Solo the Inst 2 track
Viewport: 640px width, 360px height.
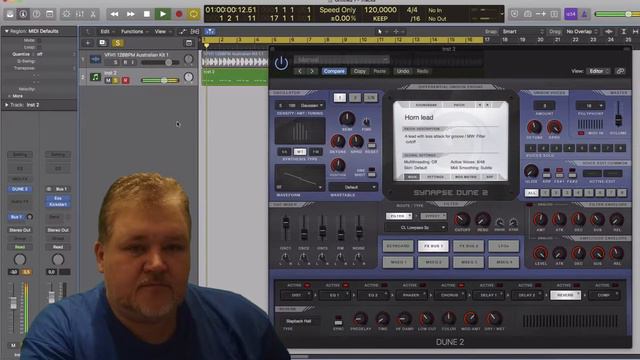point(116,80)
